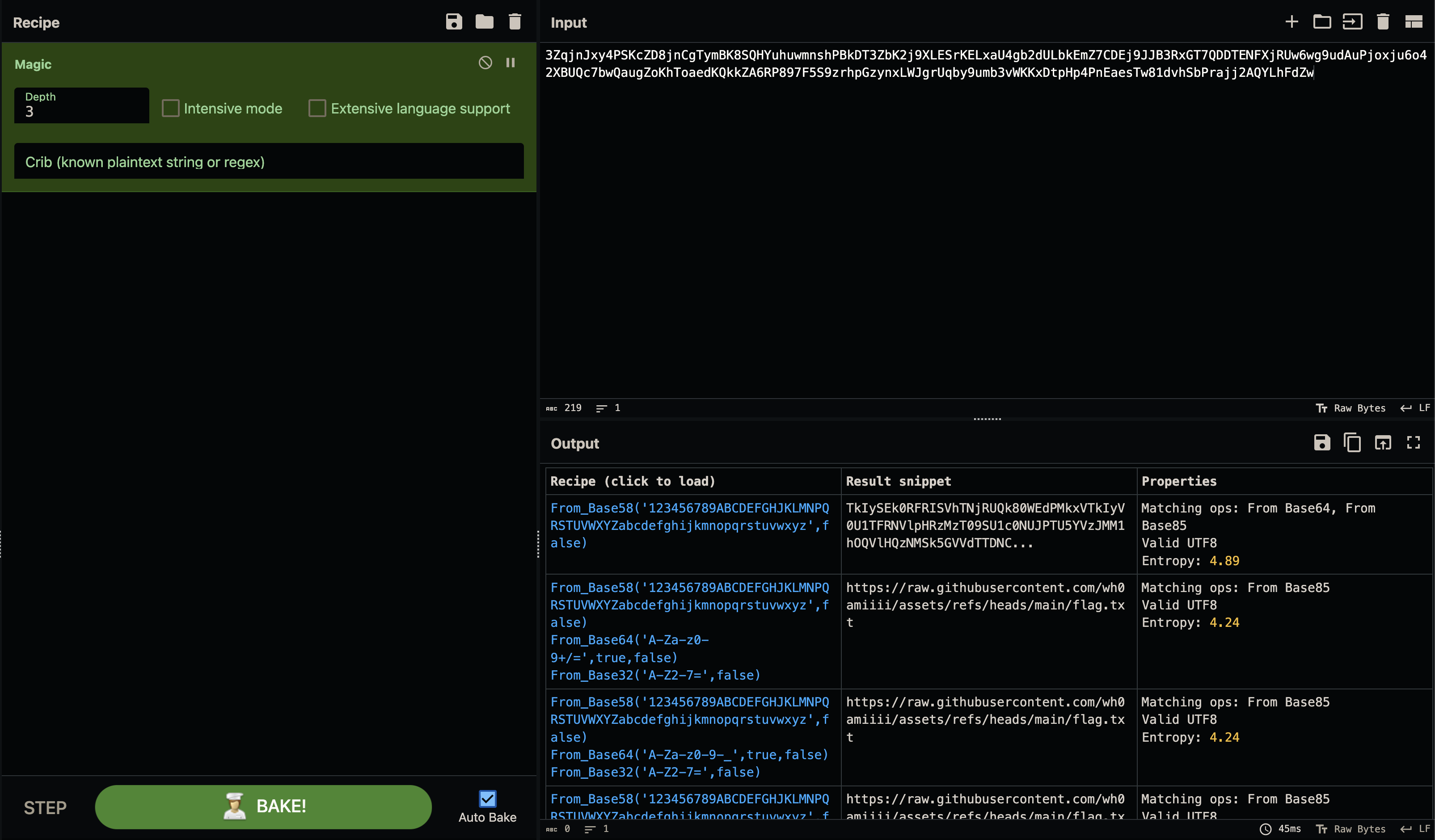The height and width of the screenshot is (840, 1435).
Task: Toggle the Auto Bake checkbox
Action: 487,798
